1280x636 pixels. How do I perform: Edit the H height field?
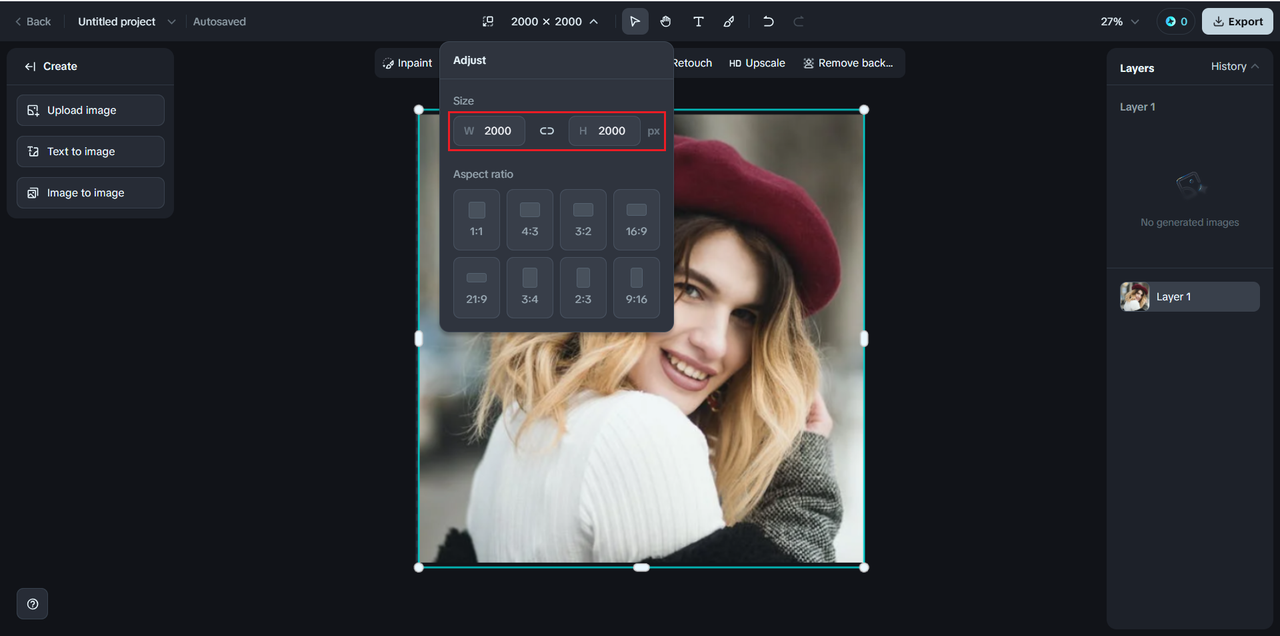pyautogui.click(x=605, y=131)
